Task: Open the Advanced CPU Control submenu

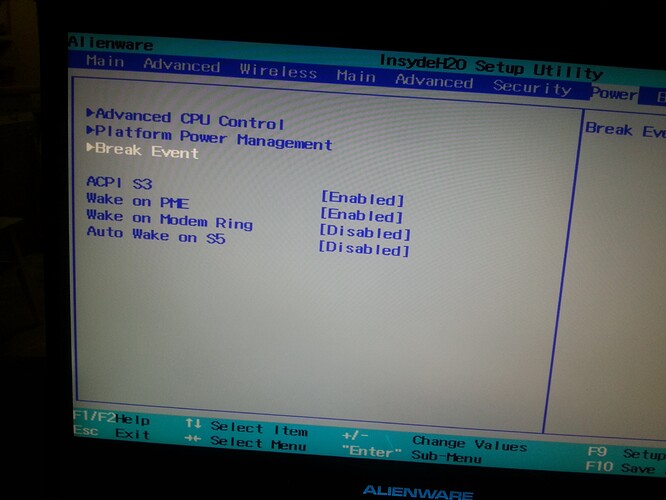Action: pos(189,119)
